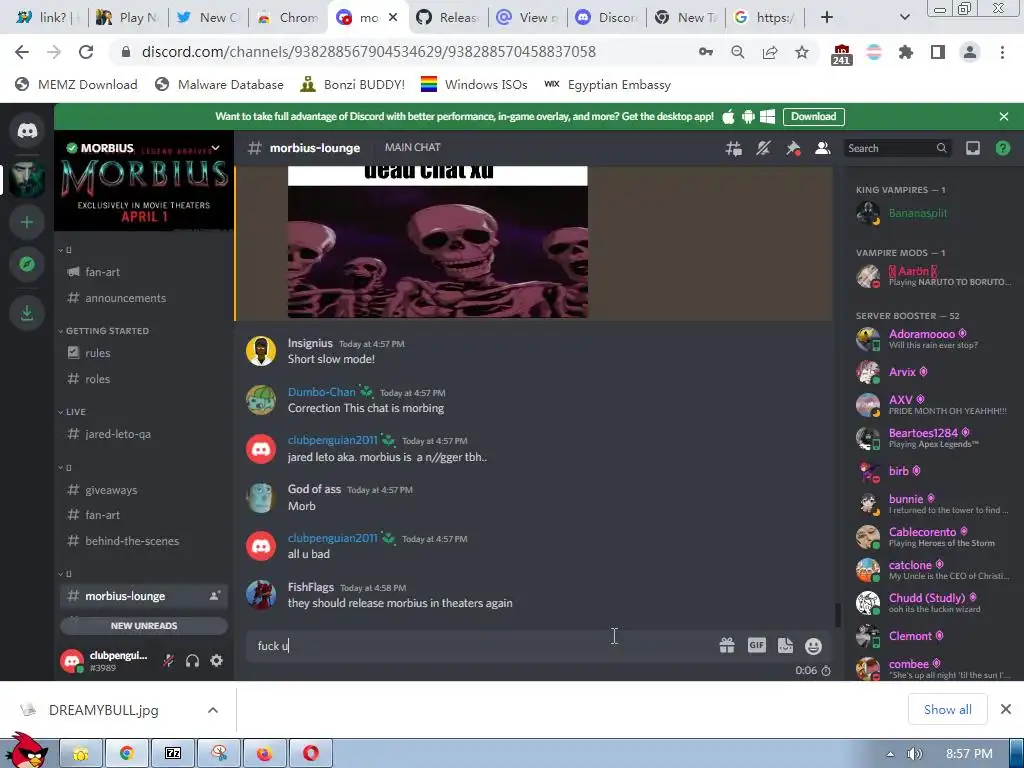Screen dimensions: 1024x768
Task: Open Chrome three-dot menu
Action: [x=1002, y=52]
